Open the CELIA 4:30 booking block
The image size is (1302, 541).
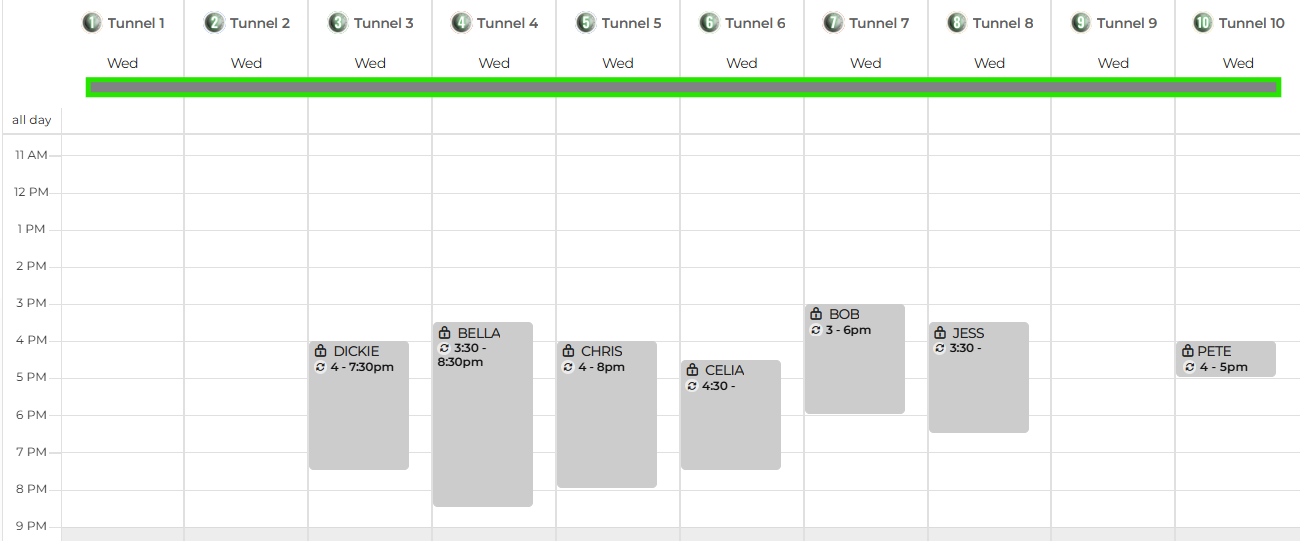tap(731, 415)
